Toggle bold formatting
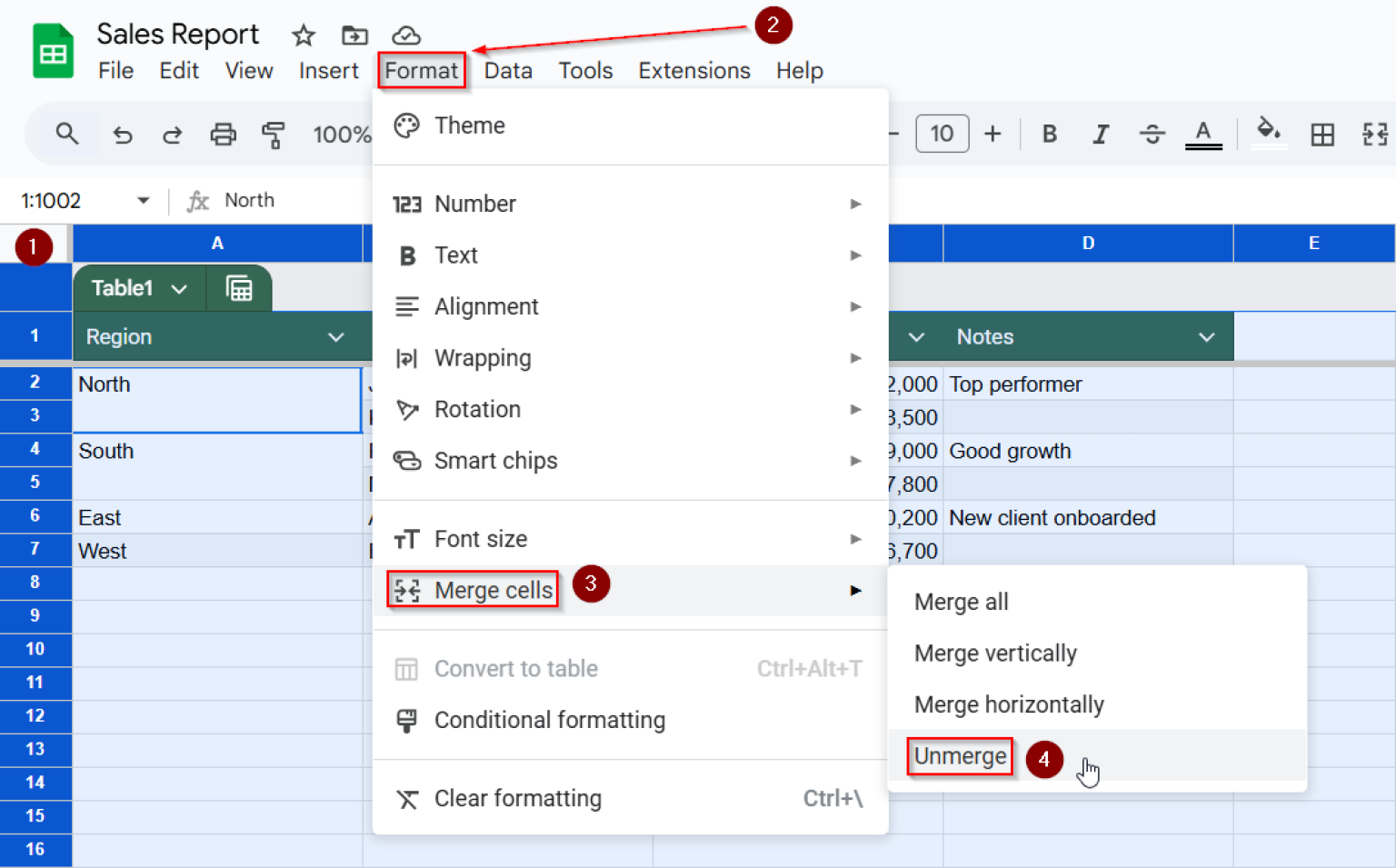The image size is (1396, 868). coord(1049,134)
